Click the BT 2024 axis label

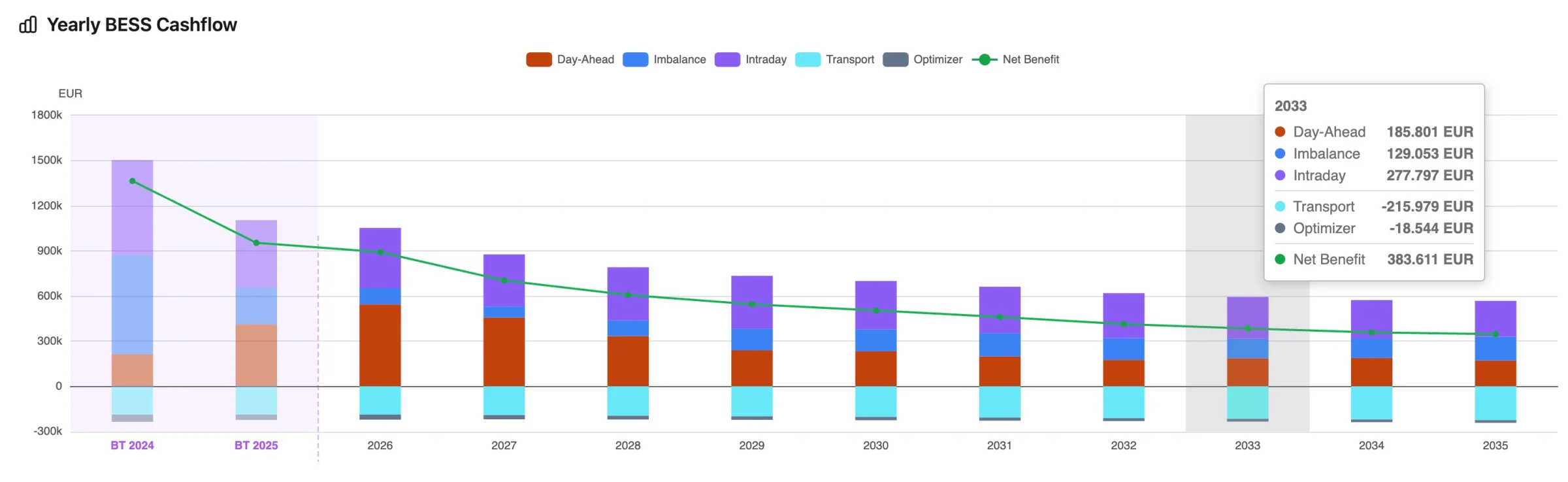click(x=132, y=445)
